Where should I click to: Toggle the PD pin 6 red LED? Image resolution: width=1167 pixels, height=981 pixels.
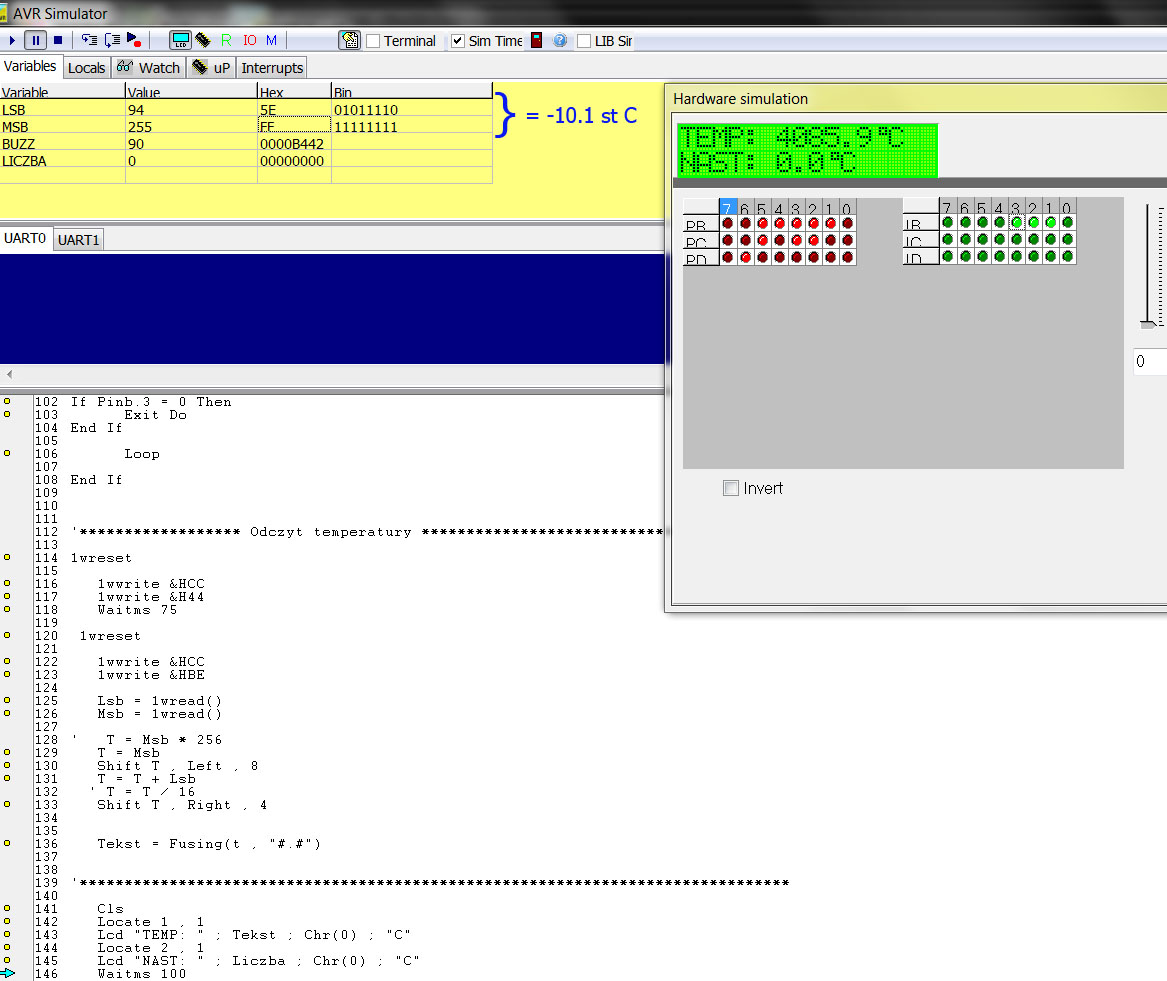coord(745,258)
